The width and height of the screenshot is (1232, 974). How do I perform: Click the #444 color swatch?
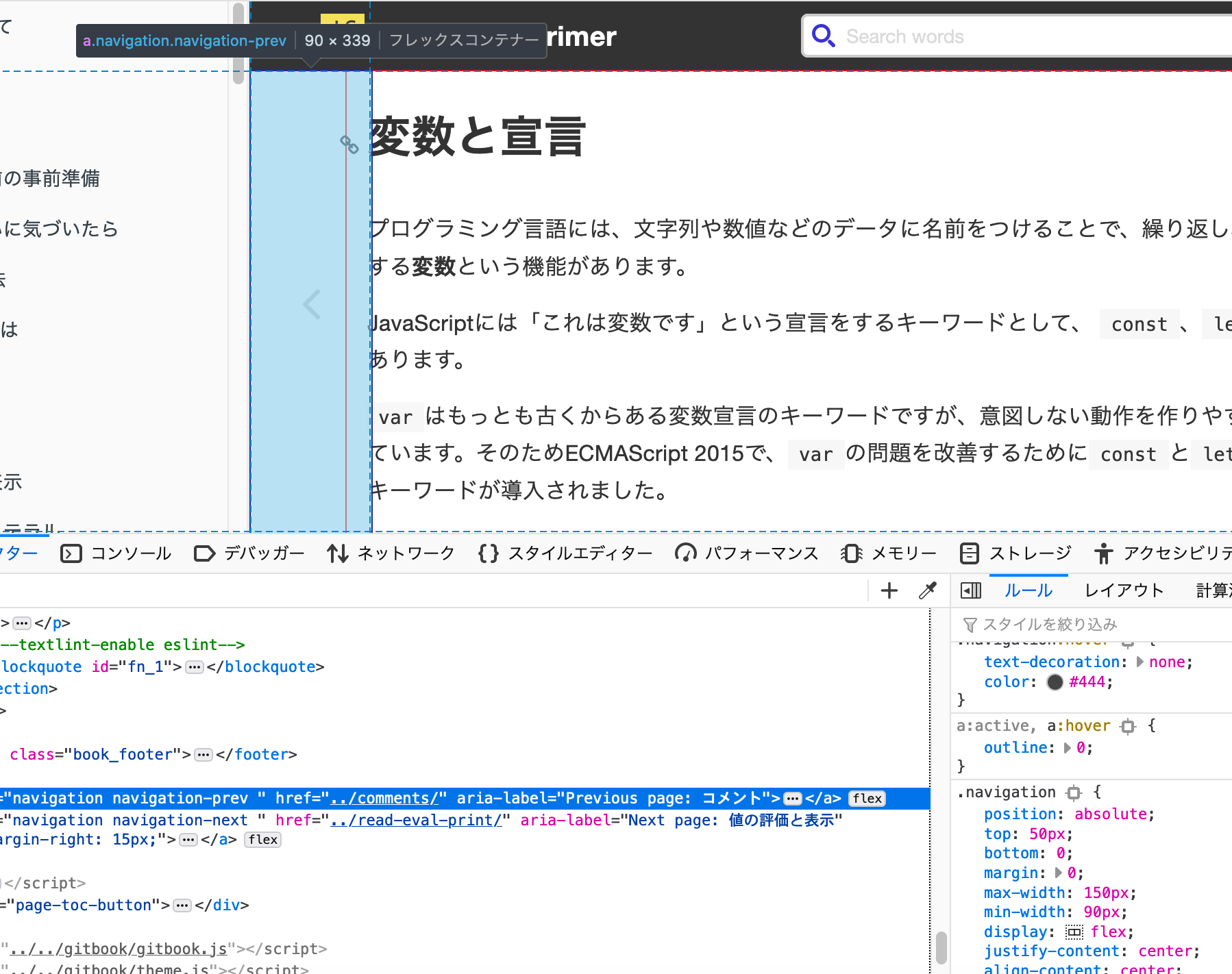1055,682
